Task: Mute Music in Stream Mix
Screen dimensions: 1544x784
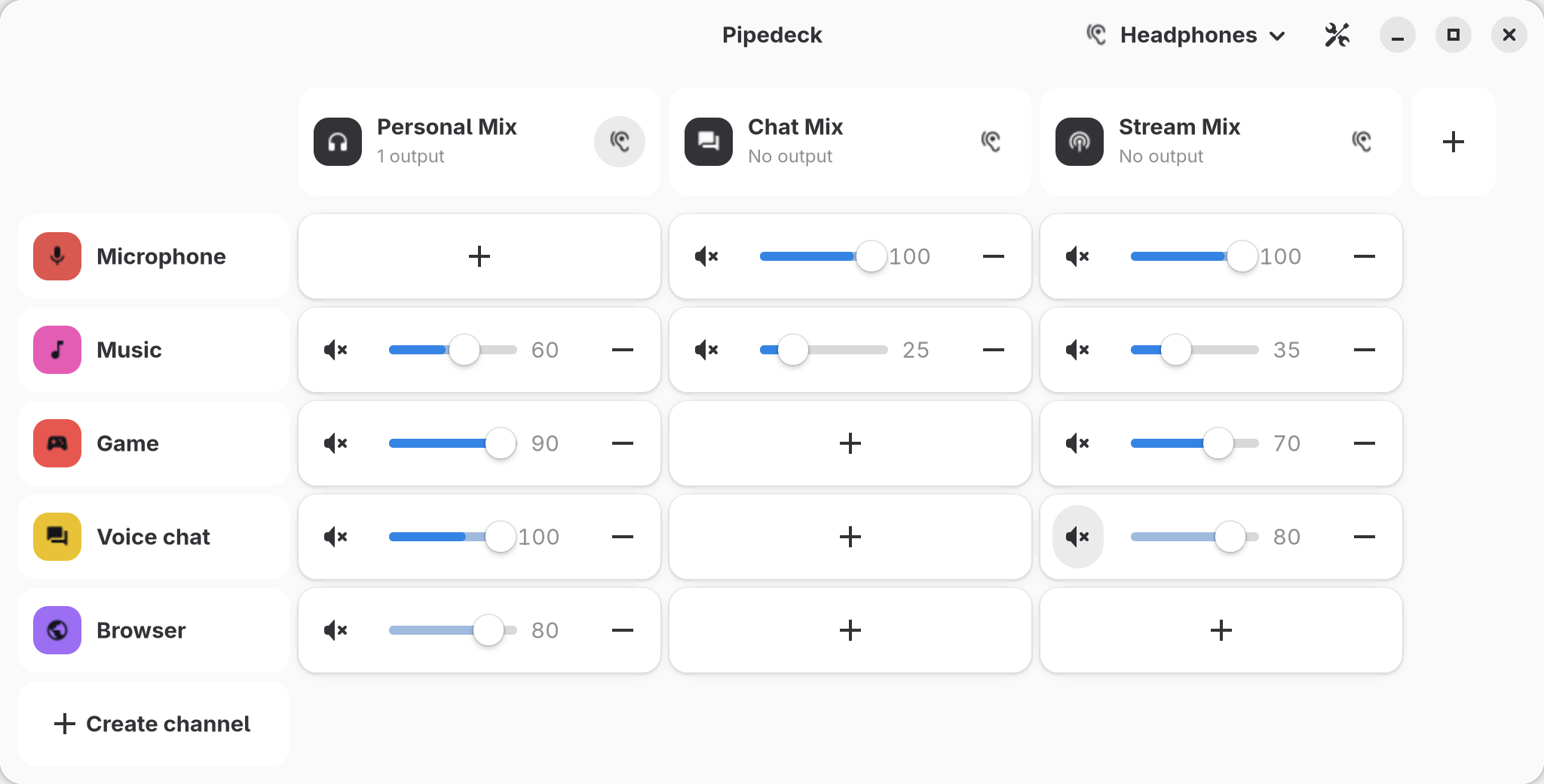Action: point(1078,350)
